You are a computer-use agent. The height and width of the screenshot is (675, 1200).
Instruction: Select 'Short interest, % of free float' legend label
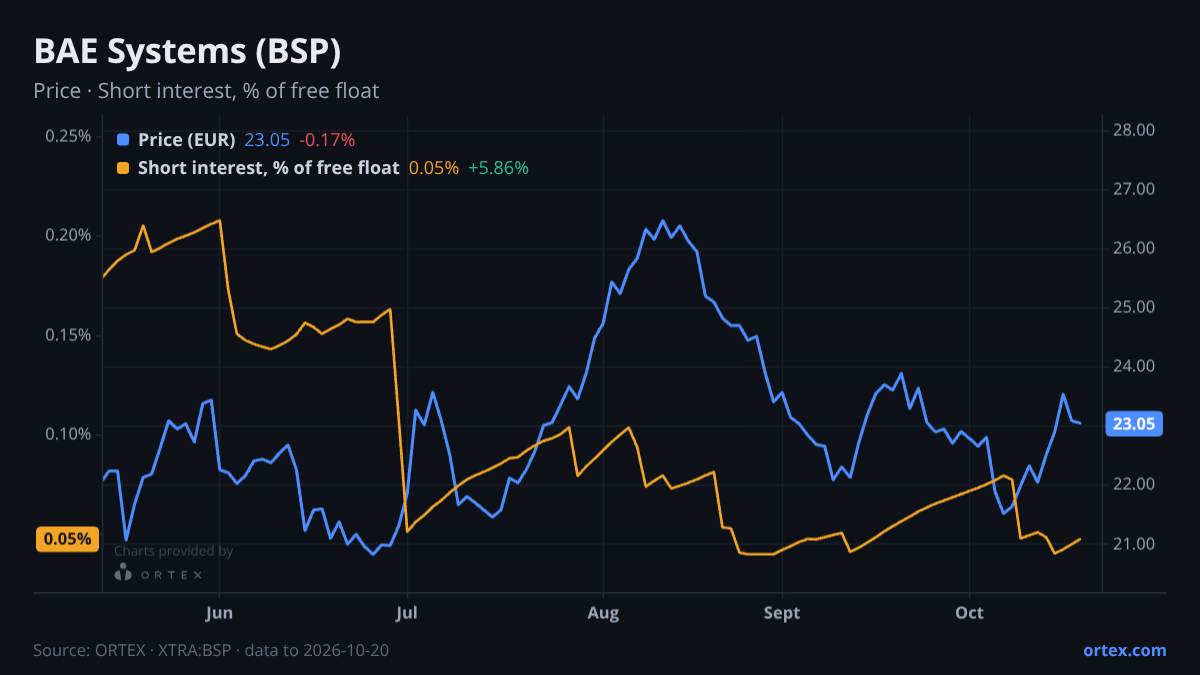(268, 168)
